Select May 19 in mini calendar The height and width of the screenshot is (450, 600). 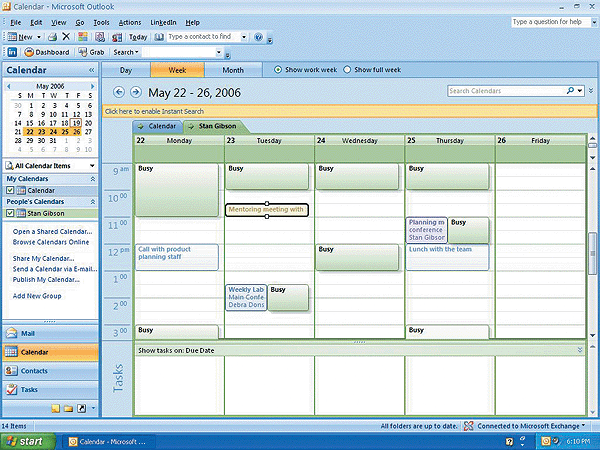[77, 123]
